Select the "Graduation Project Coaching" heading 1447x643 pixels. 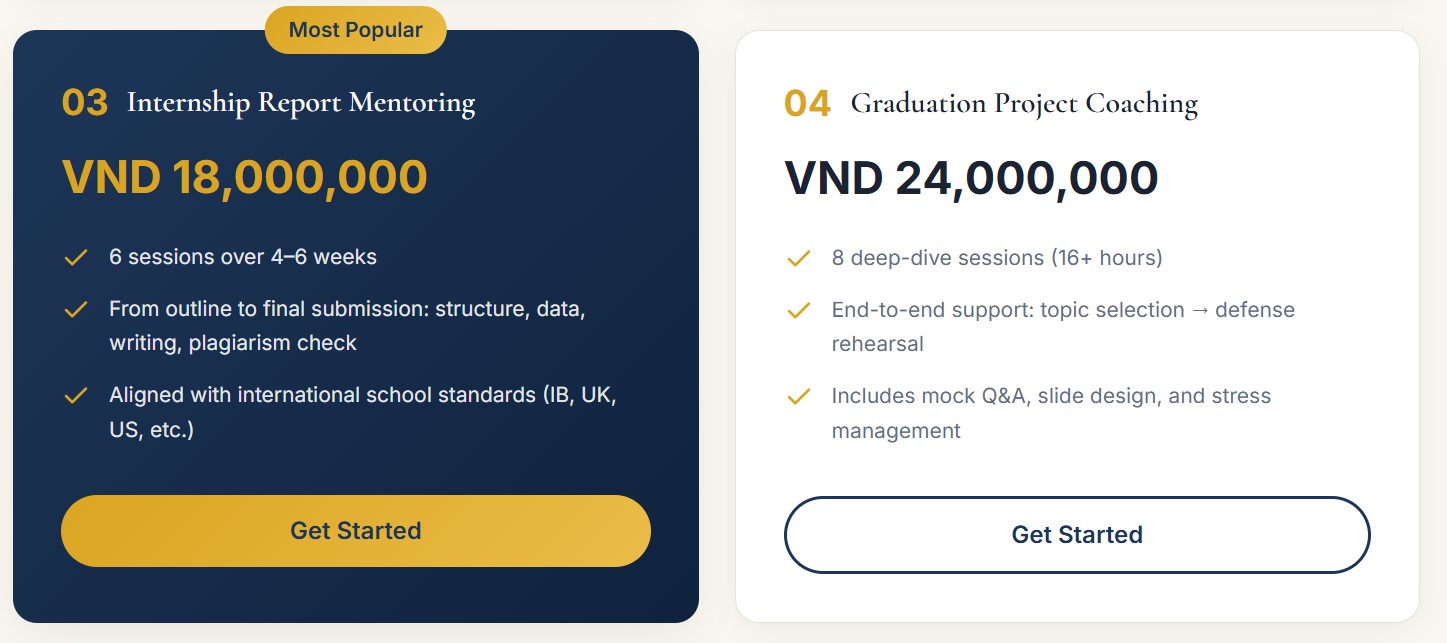[1023, 104]
